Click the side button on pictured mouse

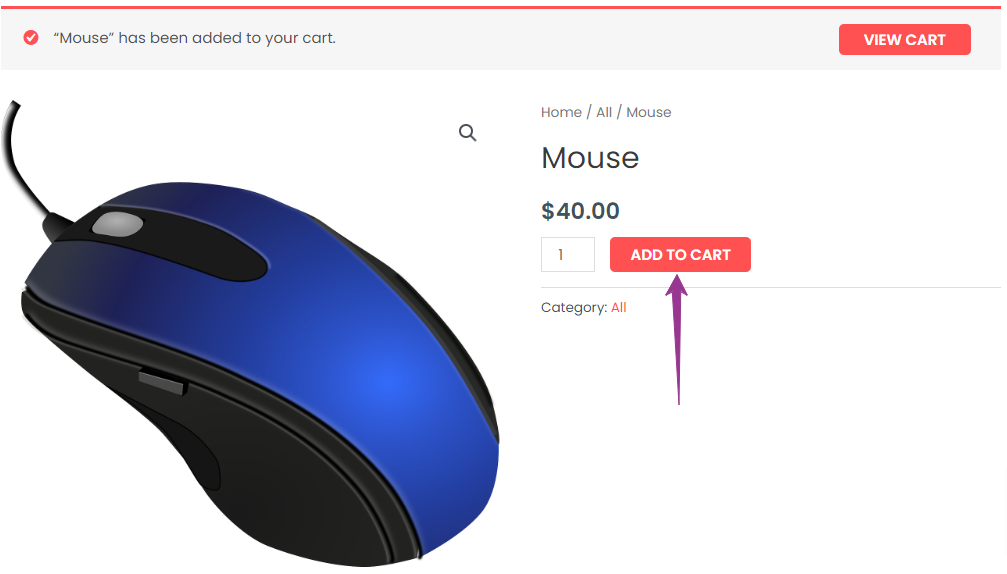point(163,382)
